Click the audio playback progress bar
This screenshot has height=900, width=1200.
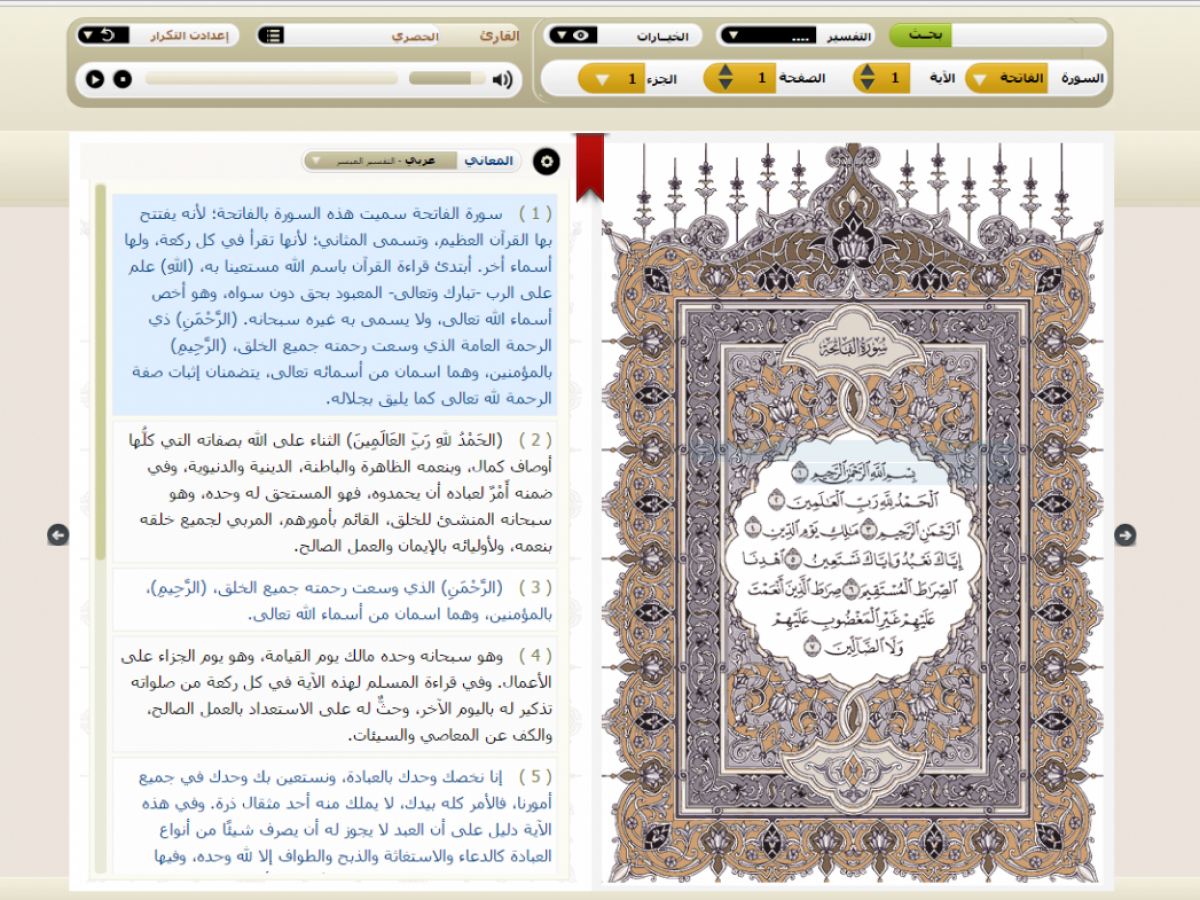[x=270, y=79]
